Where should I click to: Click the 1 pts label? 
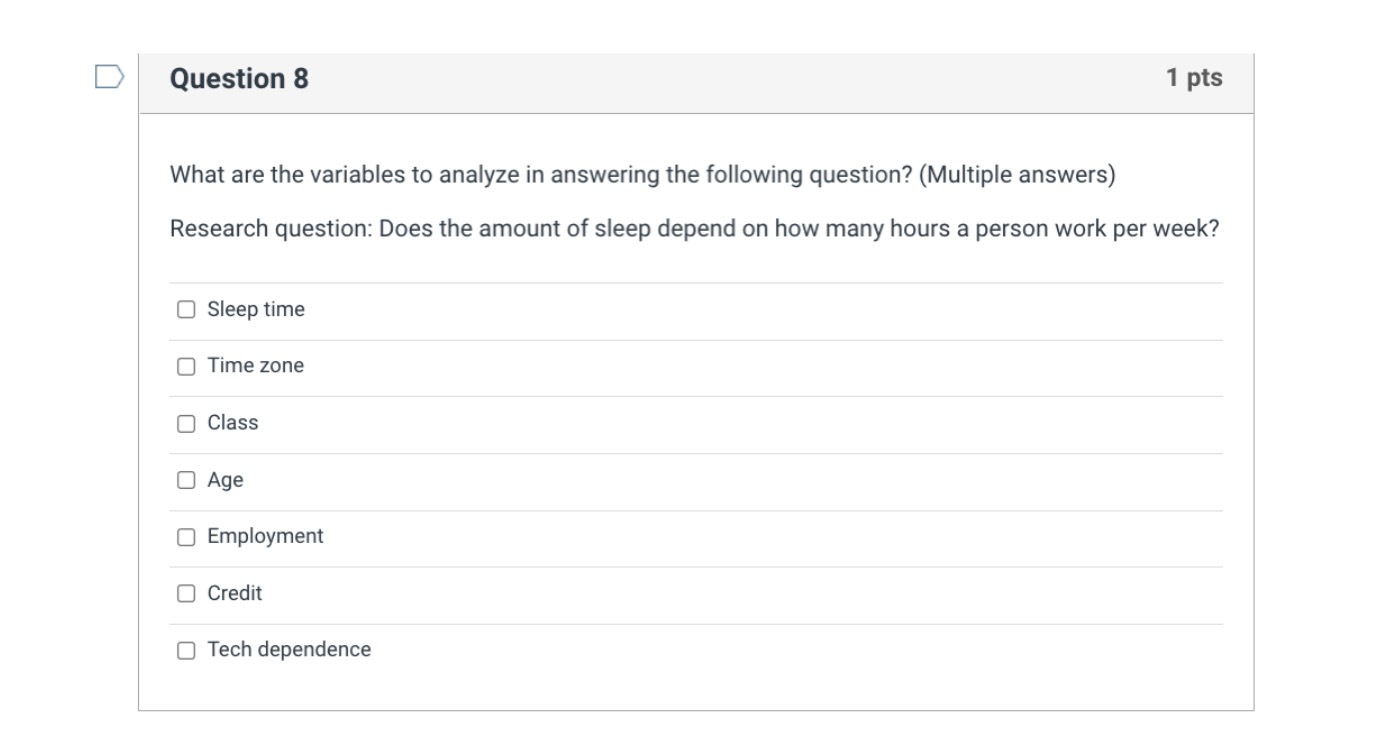(x=1192, y=79)
